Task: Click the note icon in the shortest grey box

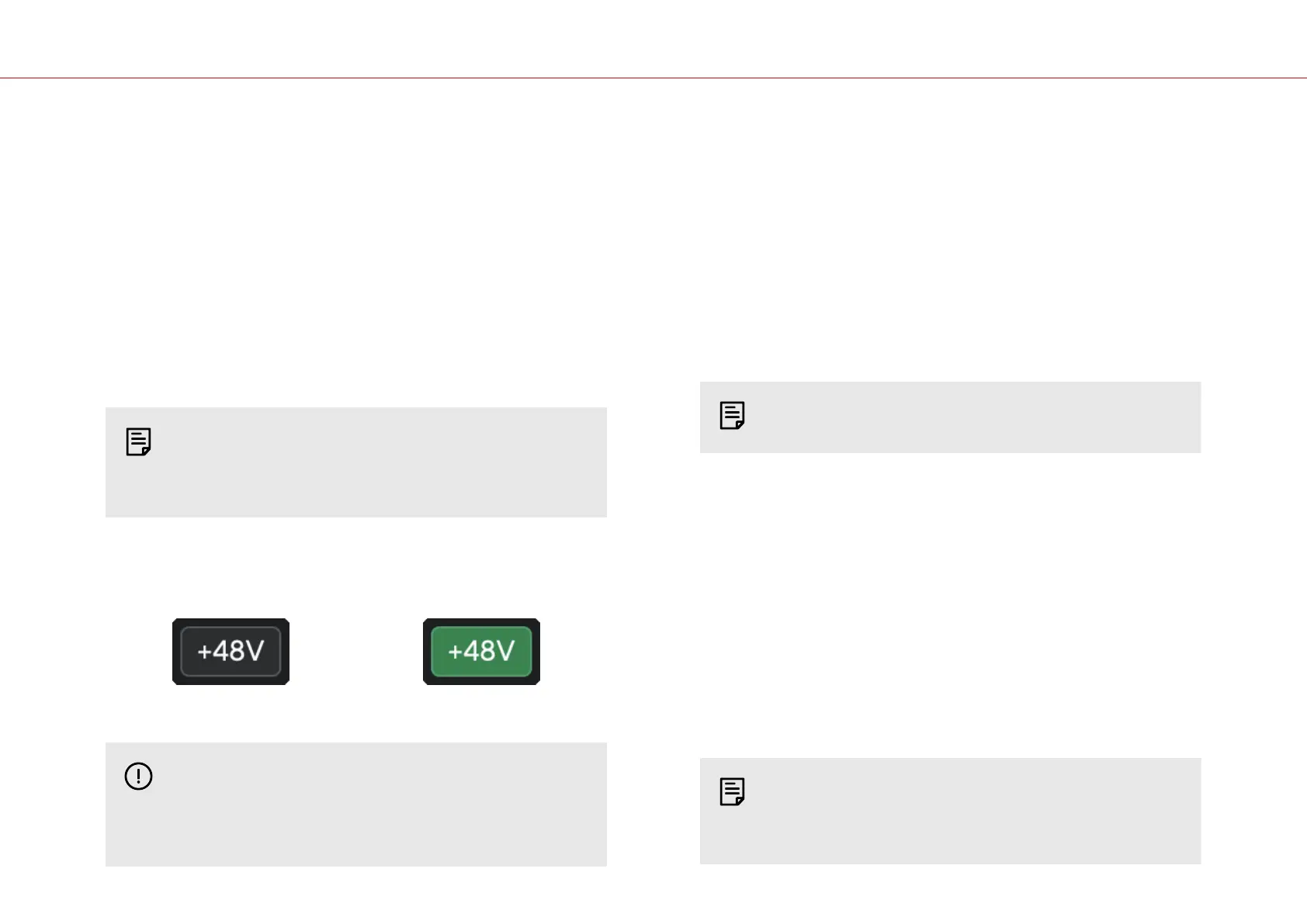Action: click(732, 415)
